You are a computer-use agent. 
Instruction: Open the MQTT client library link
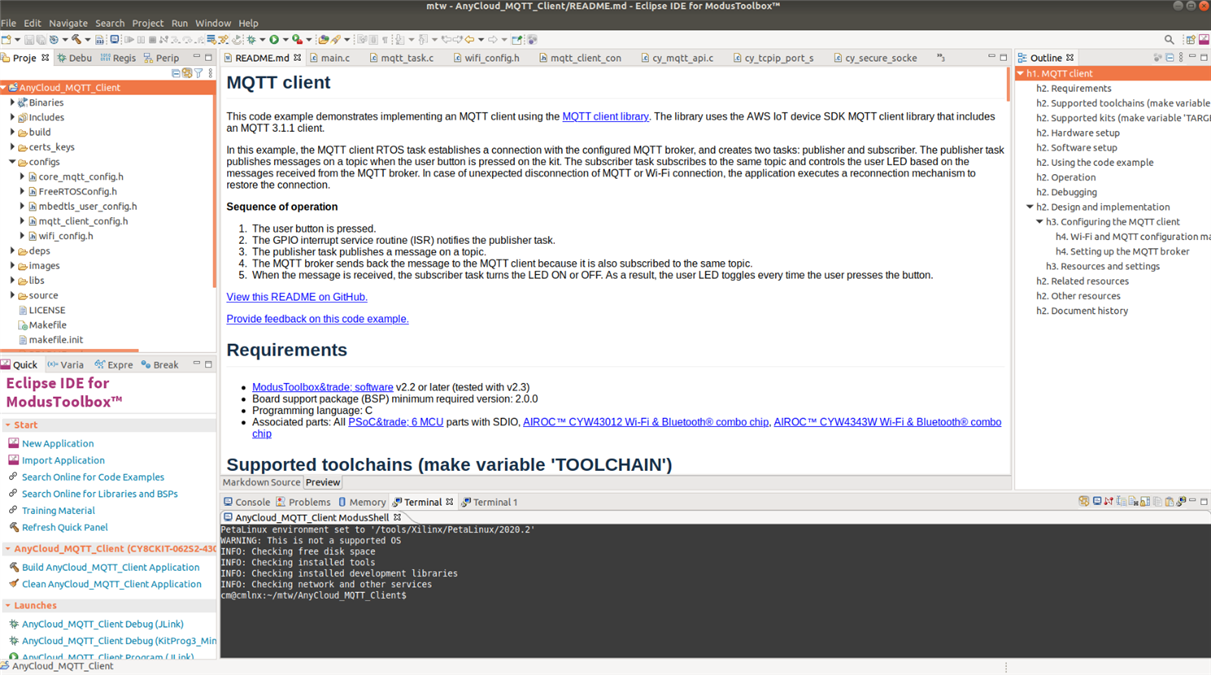605,117
